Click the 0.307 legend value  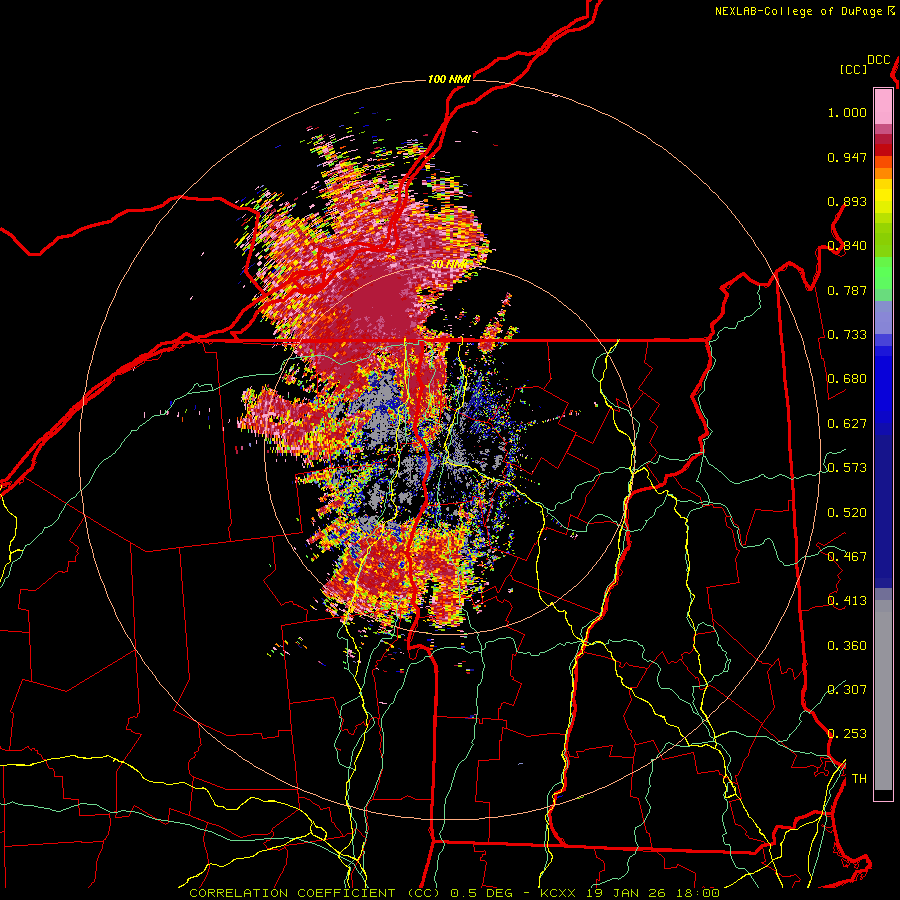tap(847, 690)
